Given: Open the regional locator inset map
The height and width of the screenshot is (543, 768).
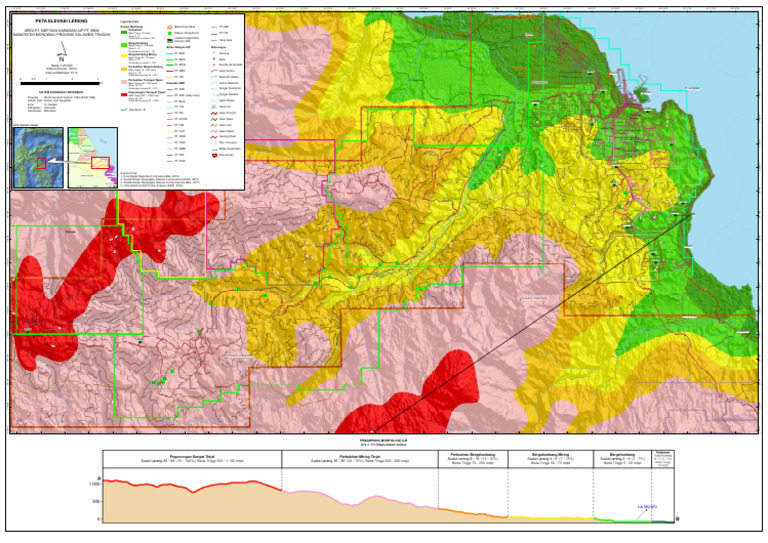Looking at the screenshot, I should point(92,150).
